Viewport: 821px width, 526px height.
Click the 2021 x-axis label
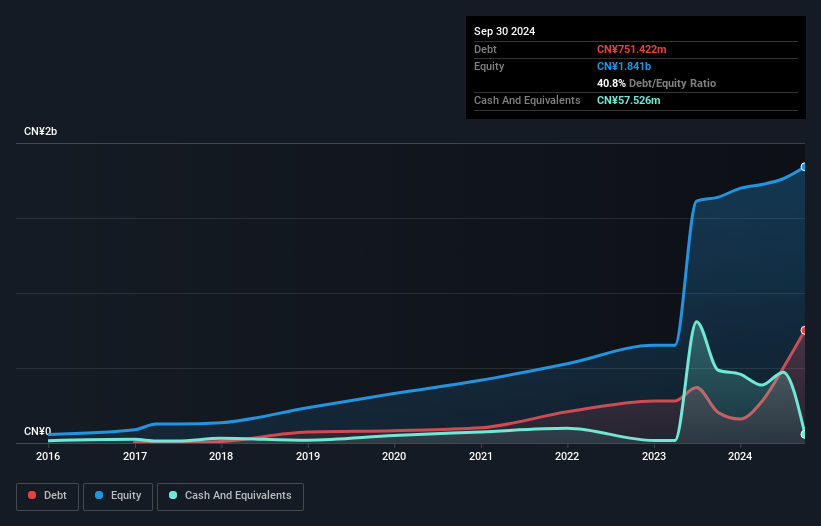(481, 456)
